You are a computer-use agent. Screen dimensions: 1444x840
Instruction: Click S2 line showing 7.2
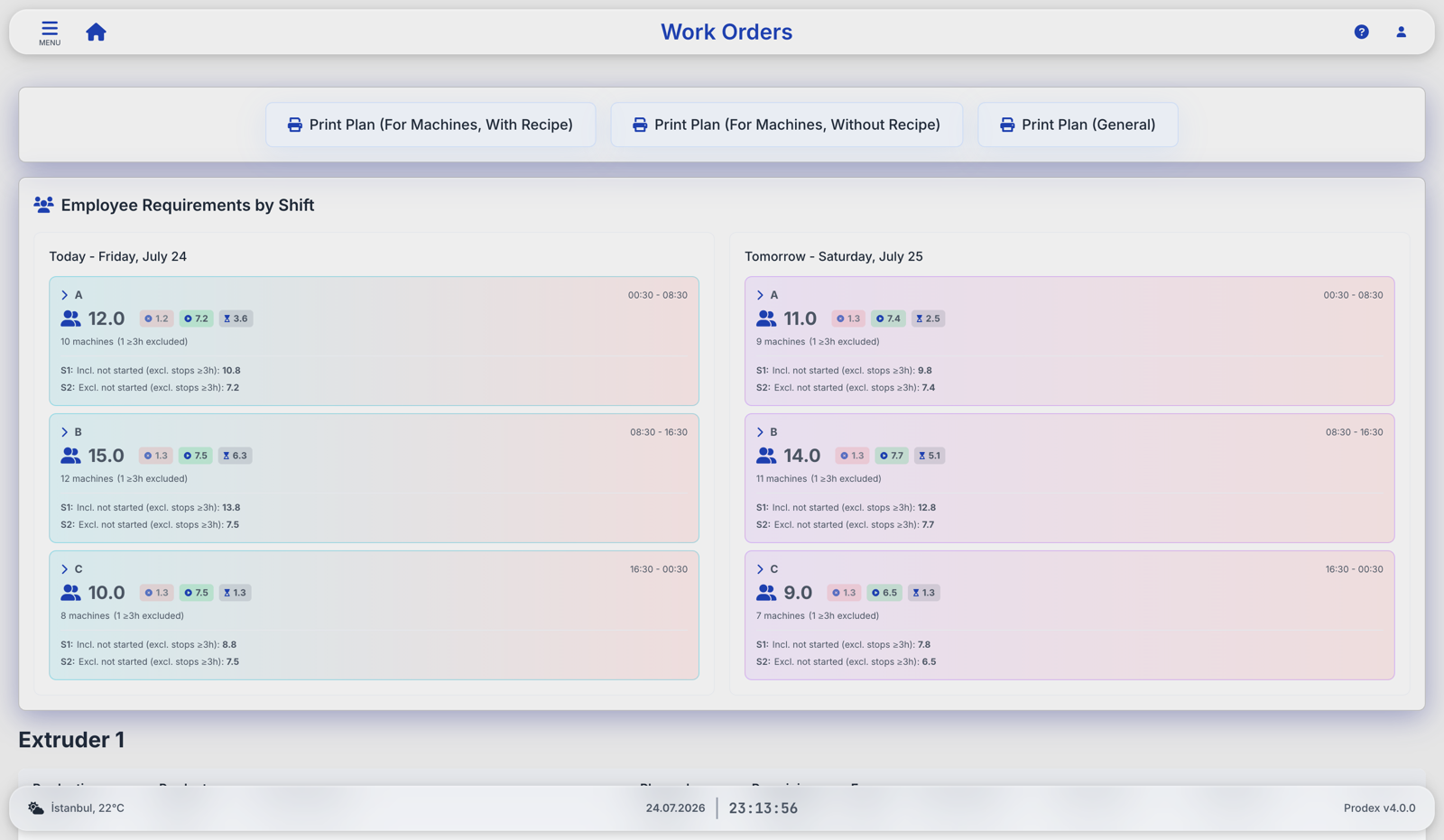(150, 388)
